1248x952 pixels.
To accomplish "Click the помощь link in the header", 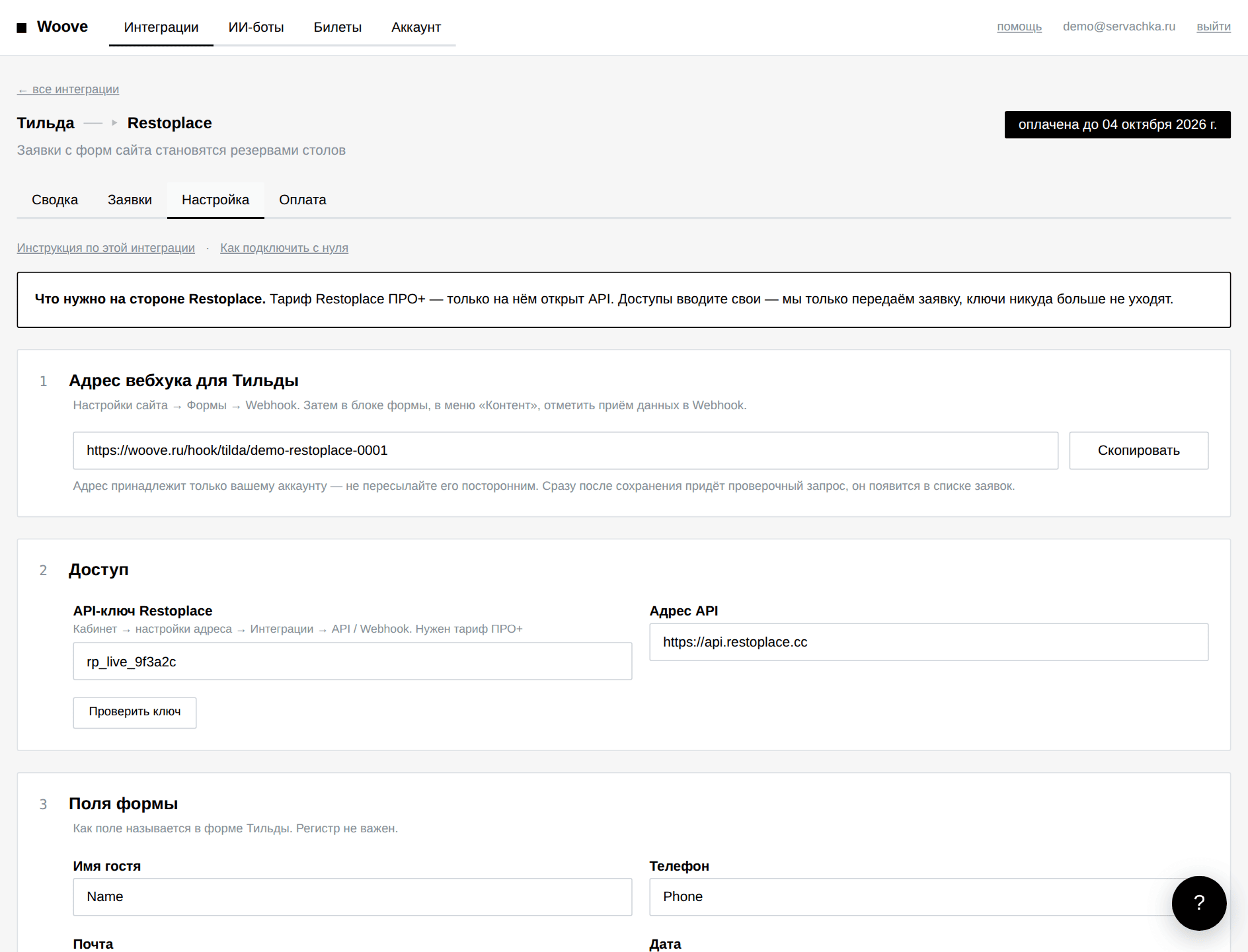I will [x=1019, y=26].
